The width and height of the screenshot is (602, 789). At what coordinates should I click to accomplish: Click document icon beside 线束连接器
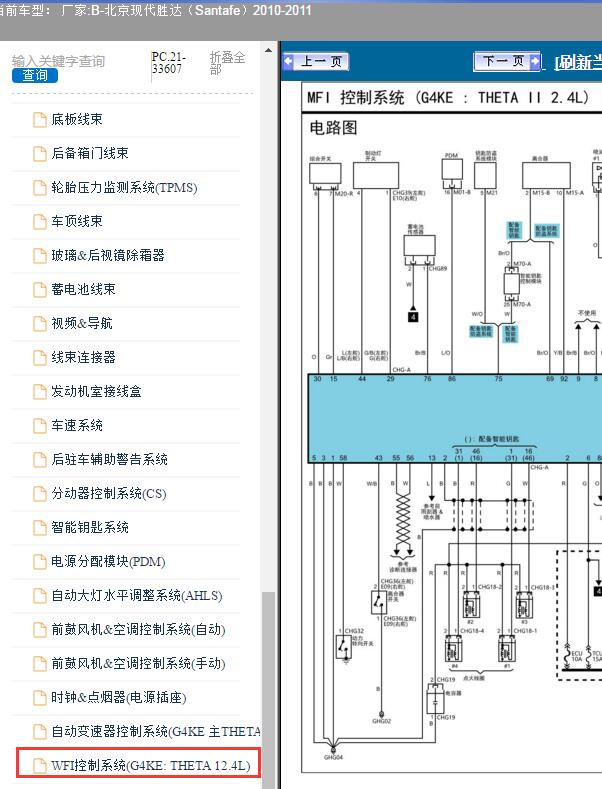pyautogui.click(x=40, y=358)
